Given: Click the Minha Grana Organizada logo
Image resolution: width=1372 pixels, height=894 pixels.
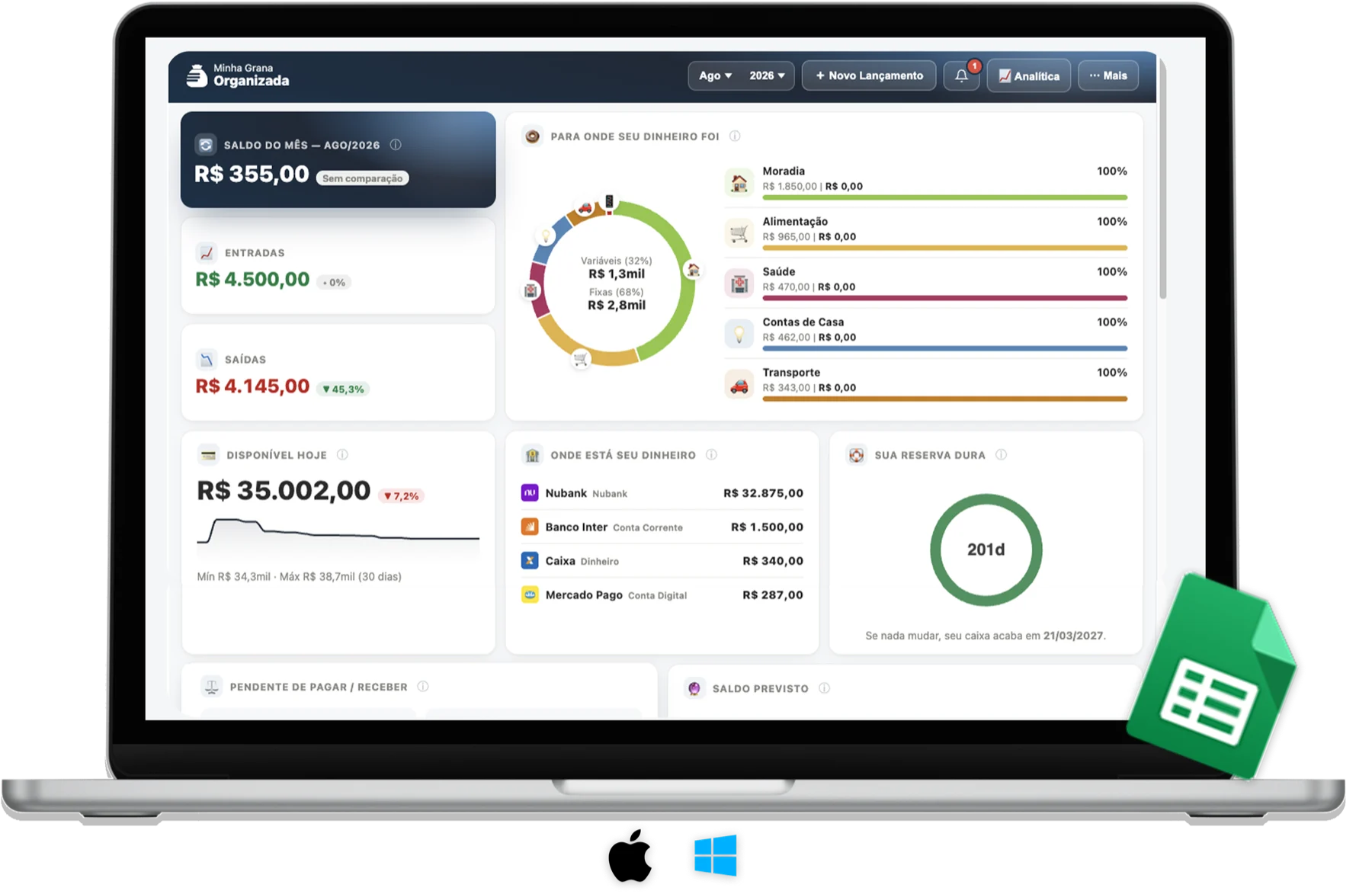Looking at the screenshot, I should tap(238, 75).
